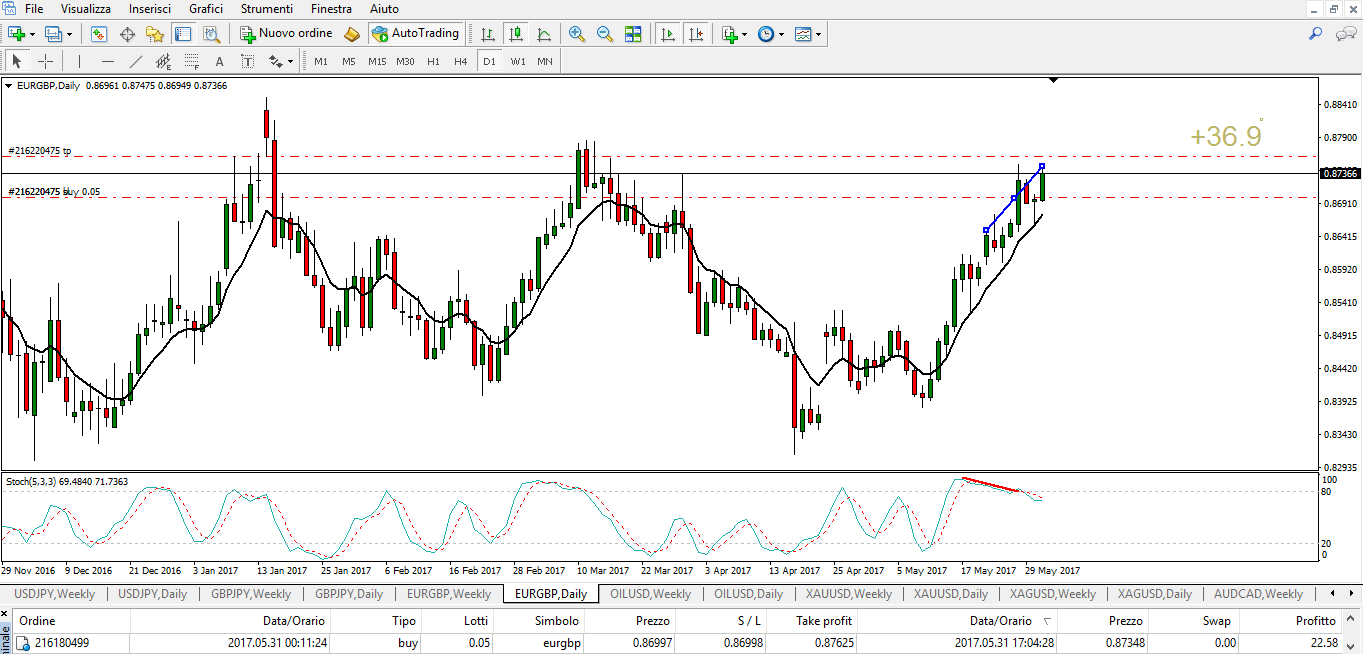
Task: Set timeframe to M15
Action: point(377,61)
